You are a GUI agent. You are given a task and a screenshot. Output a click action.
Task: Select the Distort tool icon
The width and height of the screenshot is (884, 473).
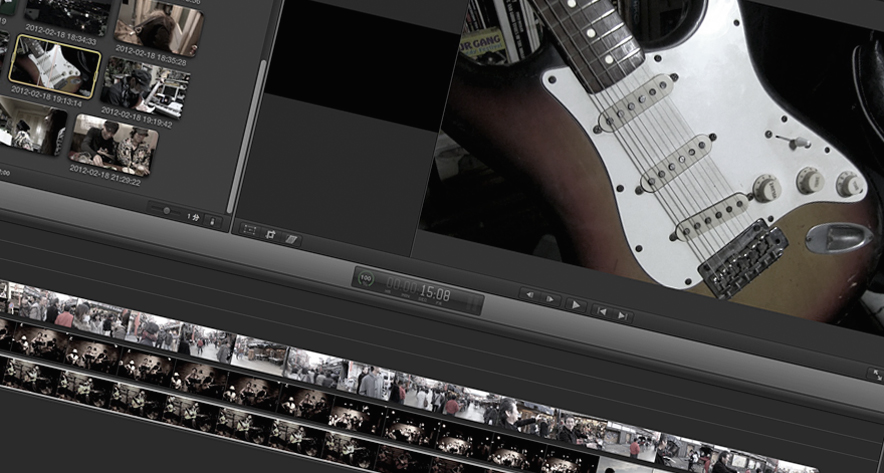click(x=291, y=240)
